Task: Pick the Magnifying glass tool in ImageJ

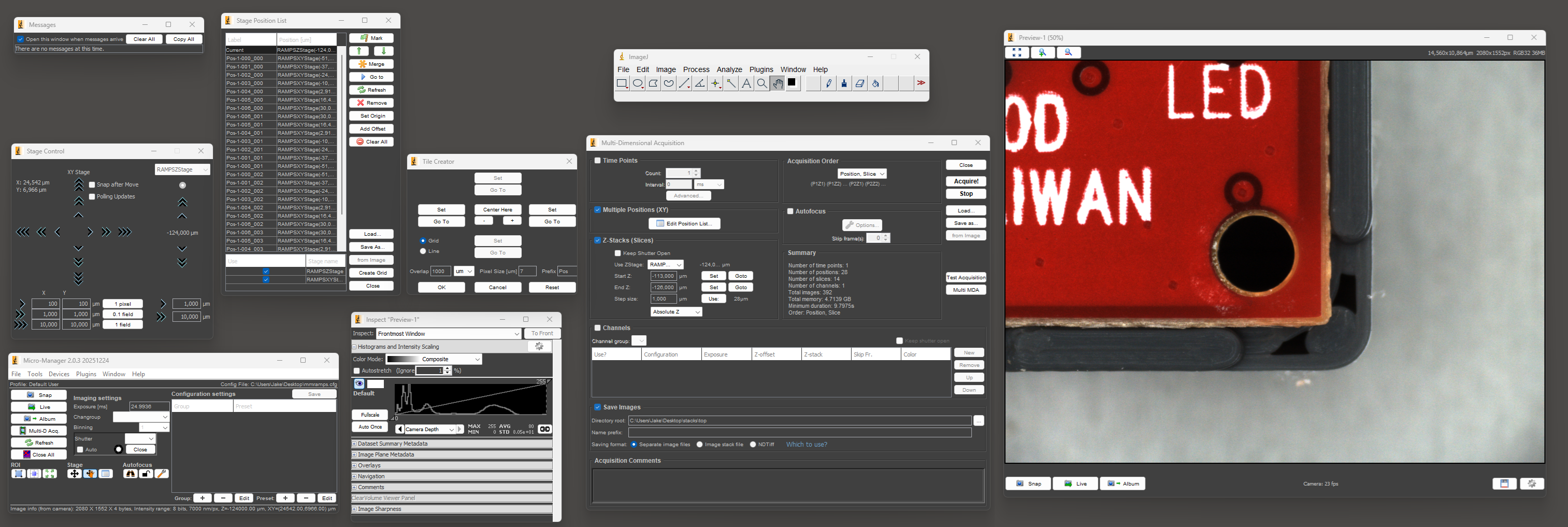Action: (761, 83)
